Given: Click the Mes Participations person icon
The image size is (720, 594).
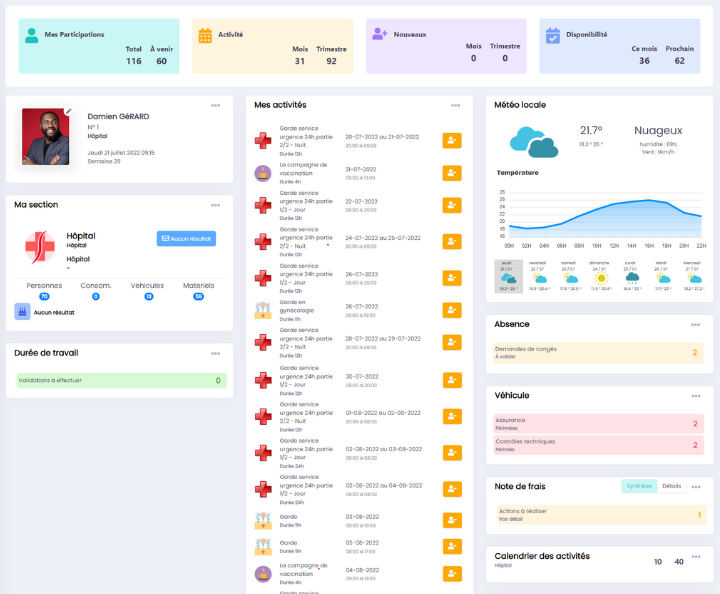Looking at the screenshot, I should point(31,35).
